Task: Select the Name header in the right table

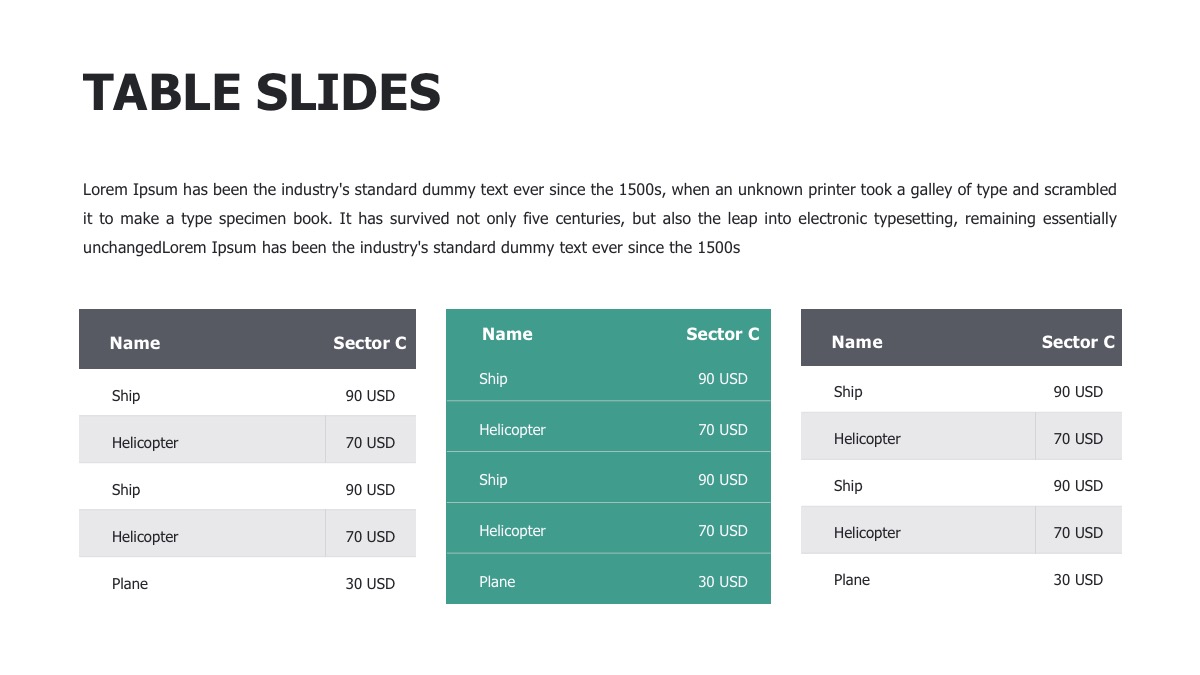Action: coord(857,342)
